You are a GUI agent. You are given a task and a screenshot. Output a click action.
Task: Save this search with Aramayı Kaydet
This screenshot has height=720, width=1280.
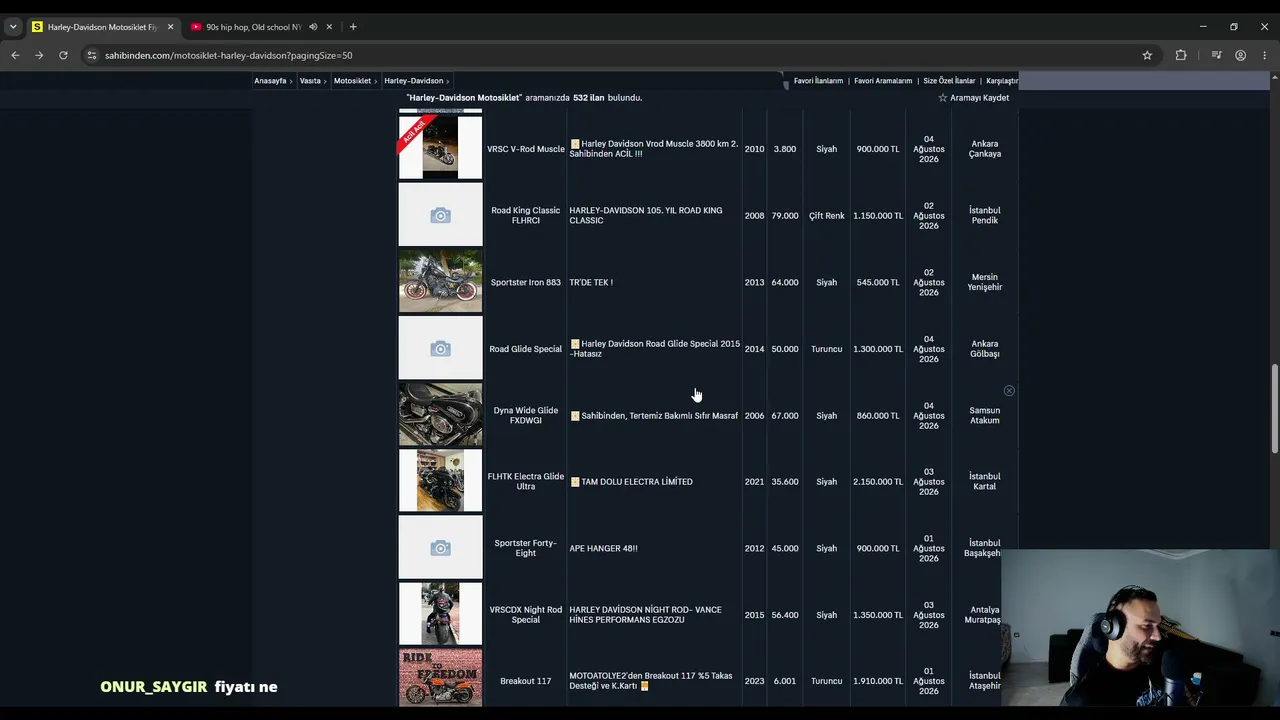coord(979,98)
